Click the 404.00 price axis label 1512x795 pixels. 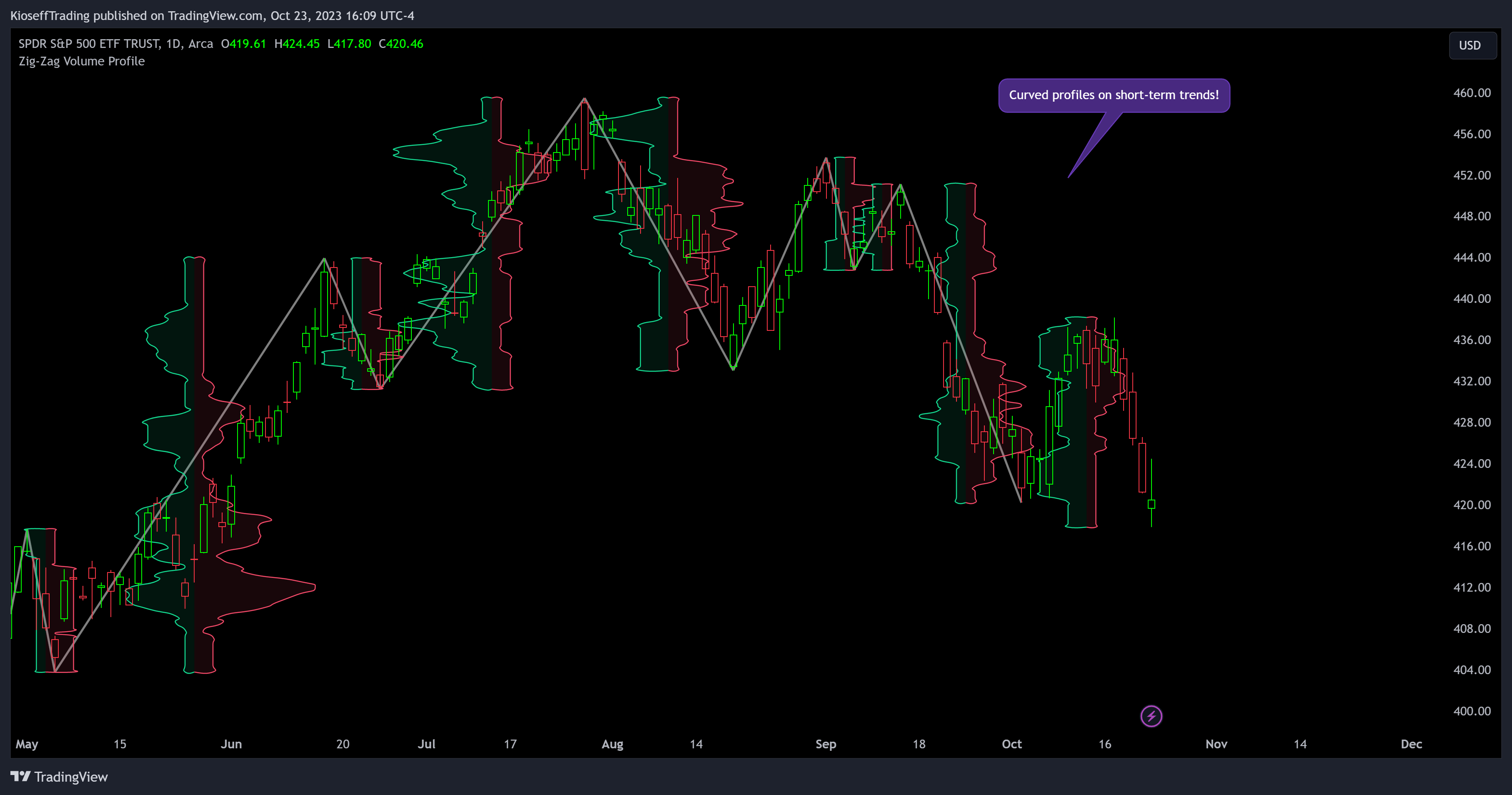(1472, 670)
